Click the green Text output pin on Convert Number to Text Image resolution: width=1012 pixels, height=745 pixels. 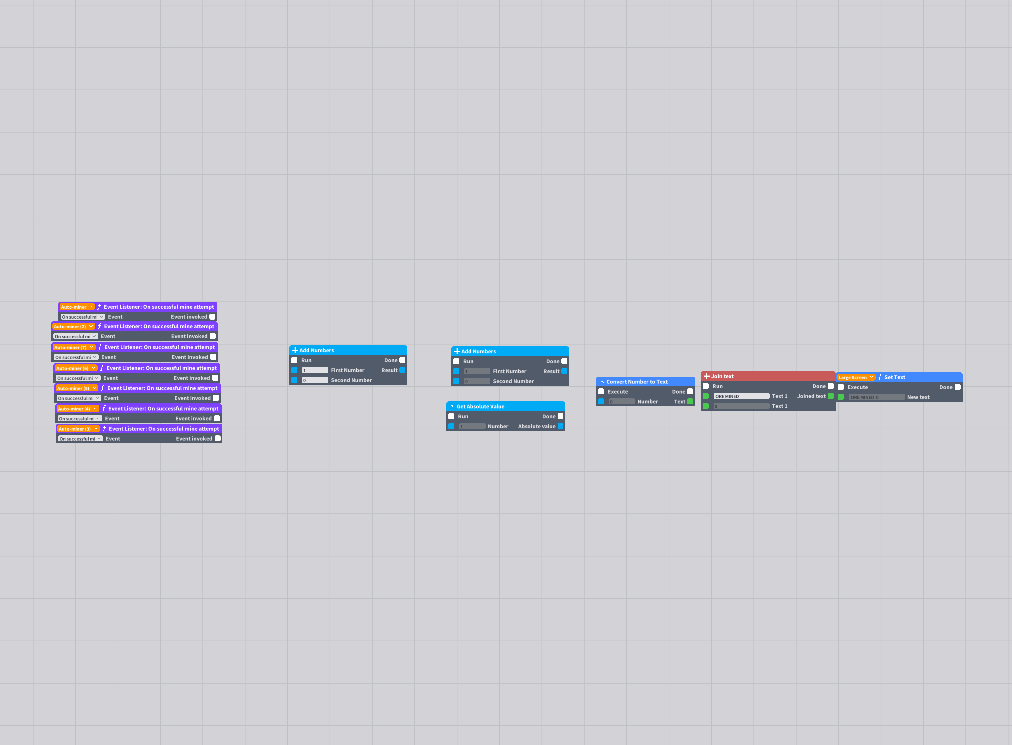click(690, 402)
